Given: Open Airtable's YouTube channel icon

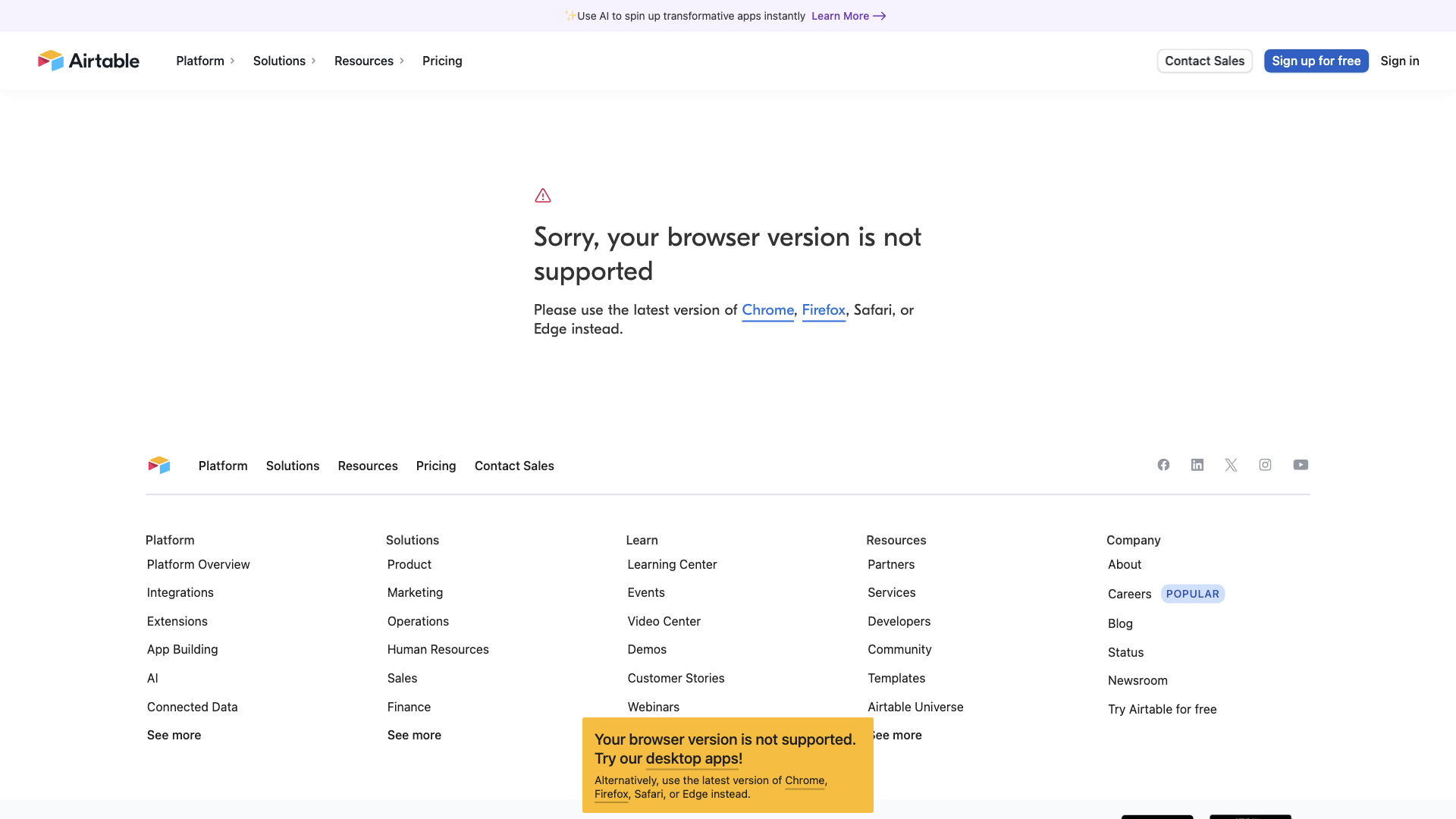Looking at the screenshot, I should point(1301,465).
